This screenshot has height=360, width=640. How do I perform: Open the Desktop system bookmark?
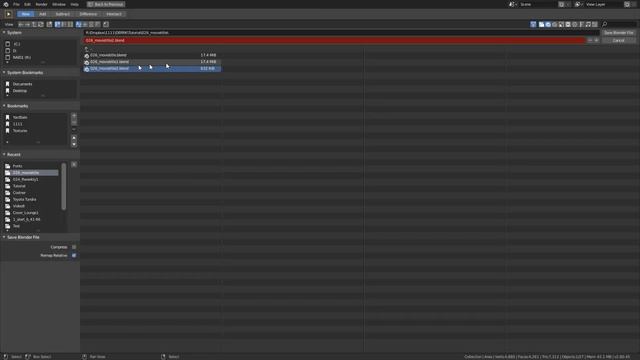tap(20, 91)
